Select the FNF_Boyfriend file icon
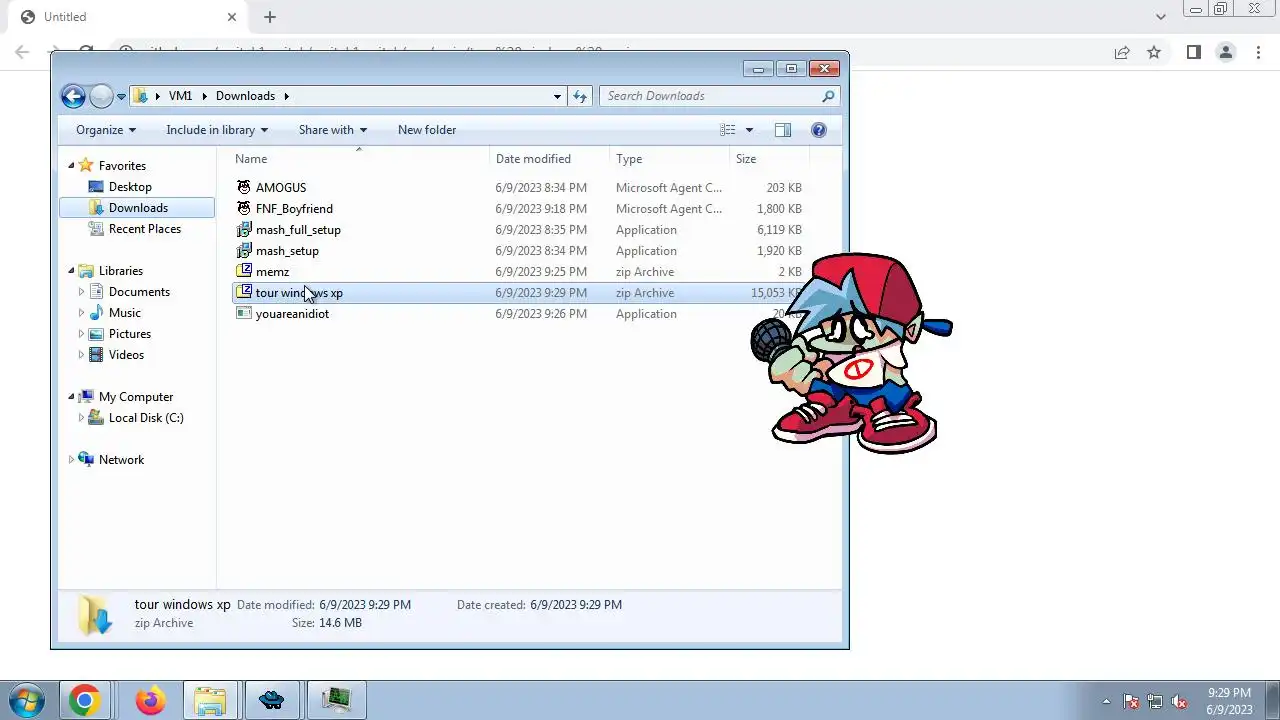1280x720 pixels. [x=244, y=209]
